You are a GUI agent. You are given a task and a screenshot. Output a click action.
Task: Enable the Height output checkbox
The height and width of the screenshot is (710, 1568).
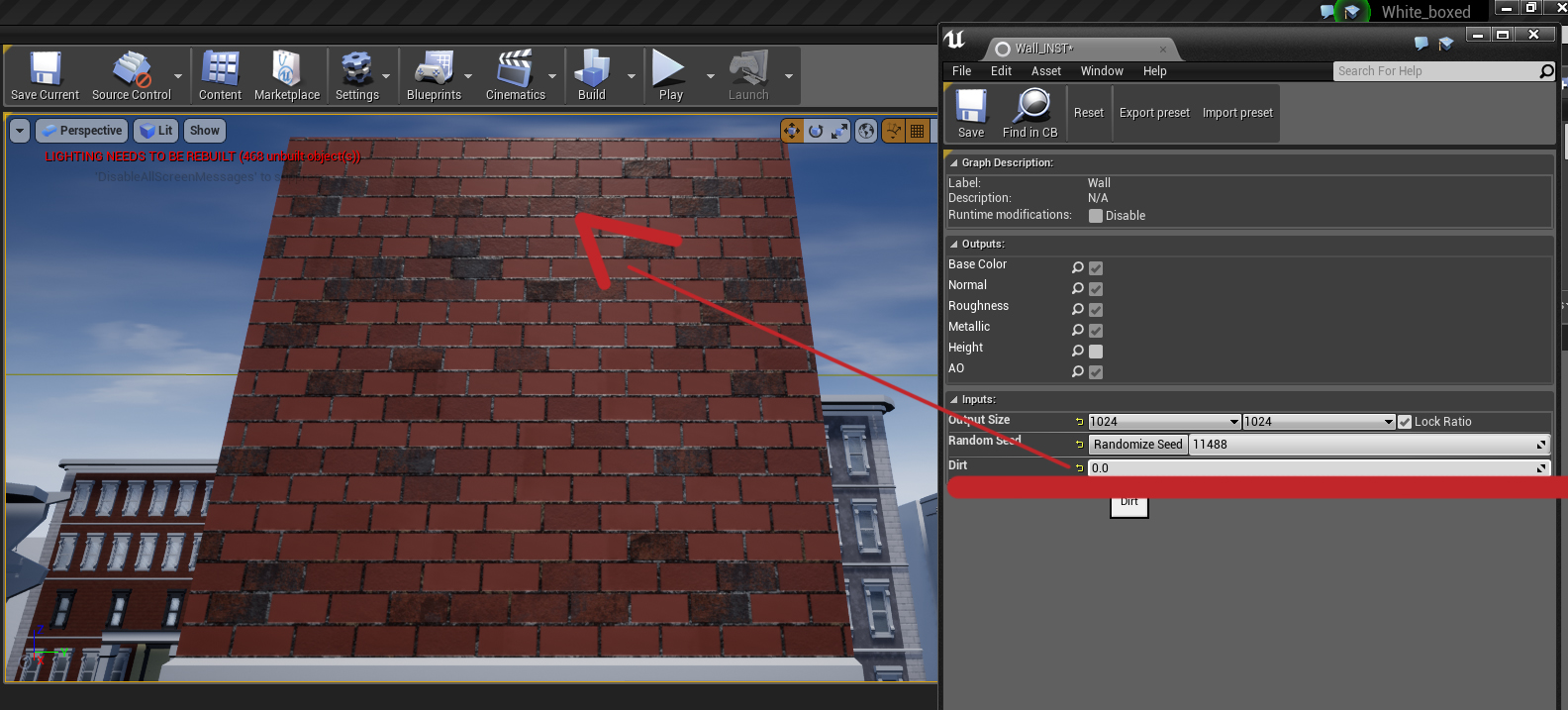pos(1096,352)
